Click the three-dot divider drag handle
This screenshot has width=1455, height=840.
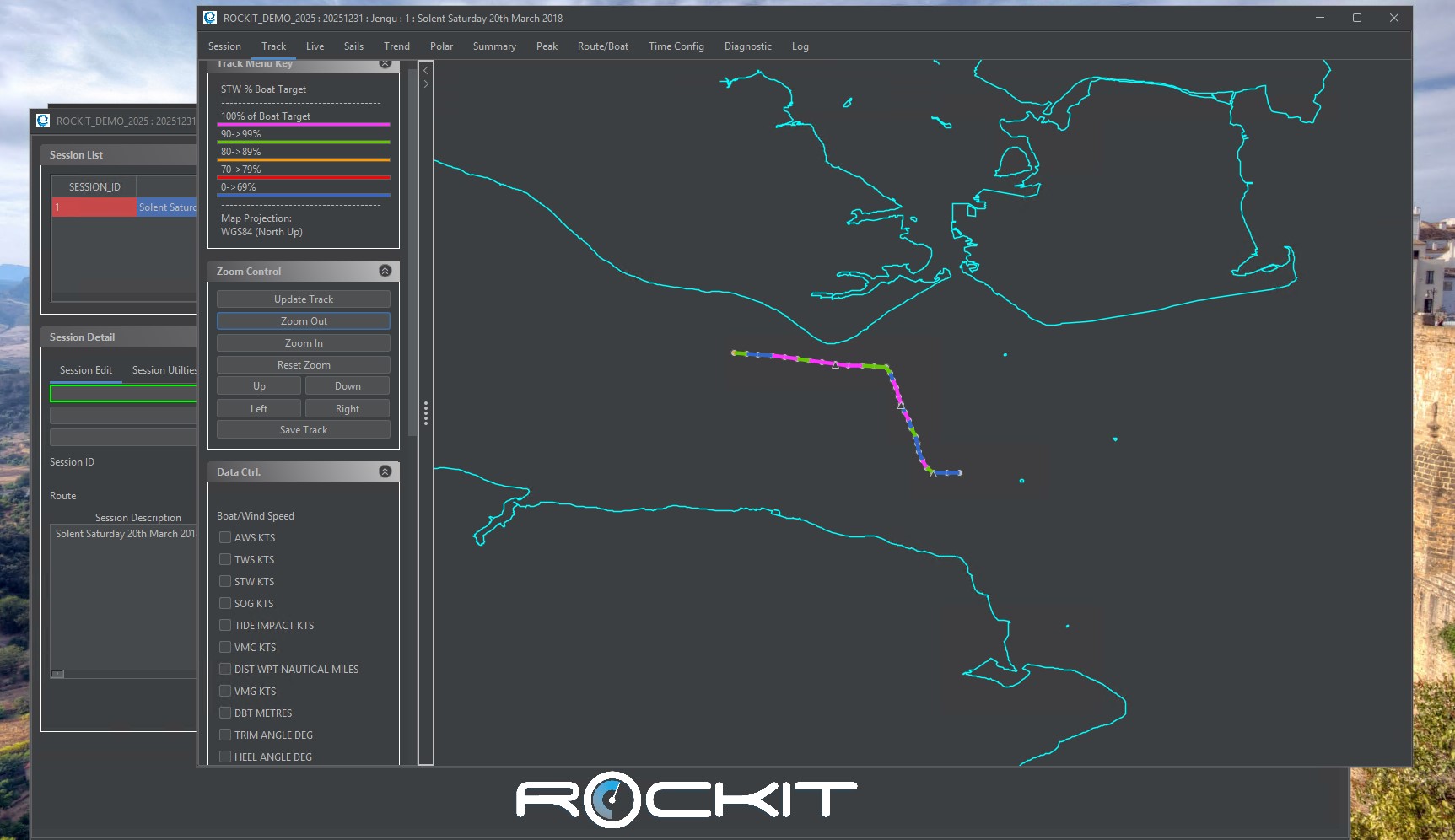click(426, 413)
